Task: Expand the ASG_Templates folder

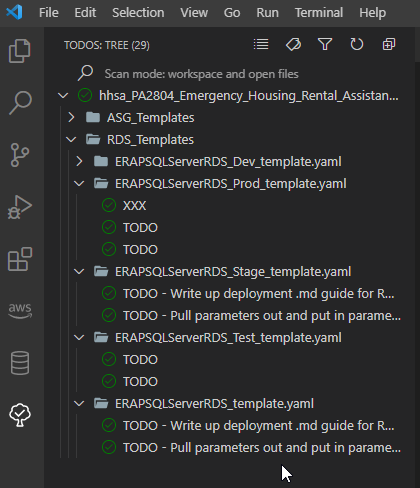Action: (71, 117)
